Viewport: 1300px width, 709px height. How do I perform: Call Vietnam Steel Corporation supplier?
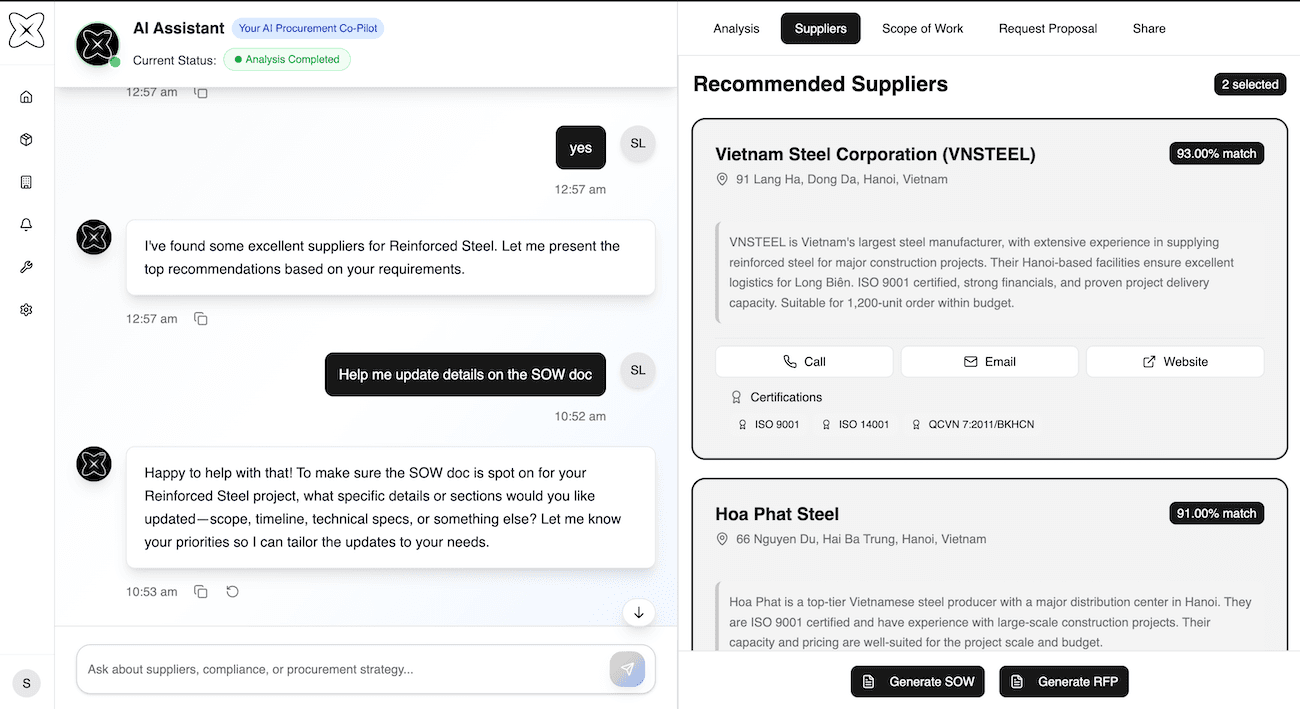click(804, 362)
